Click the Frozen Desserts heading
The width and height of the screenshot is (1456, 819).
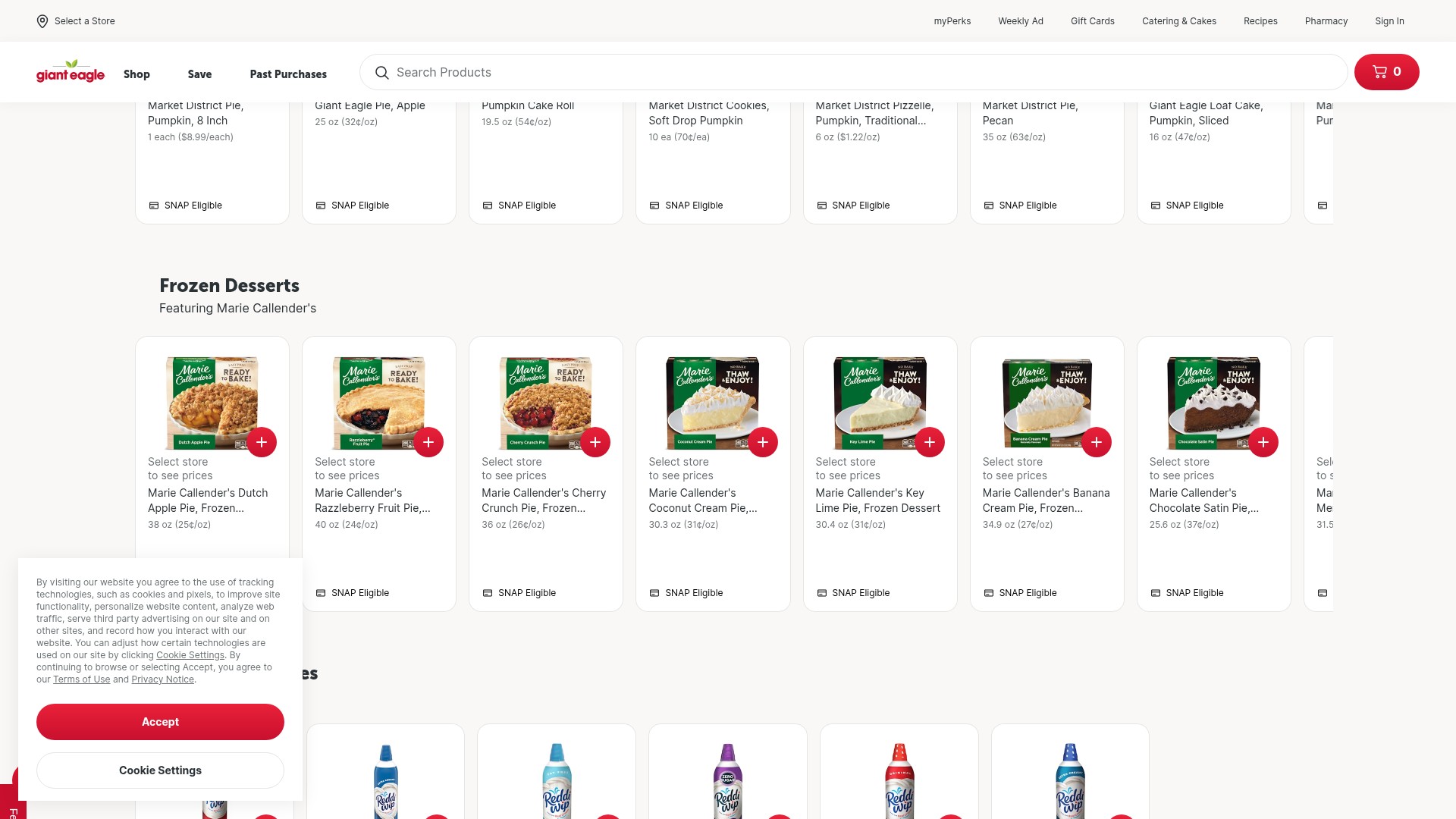pyautogui.click(x=229, y=286)
